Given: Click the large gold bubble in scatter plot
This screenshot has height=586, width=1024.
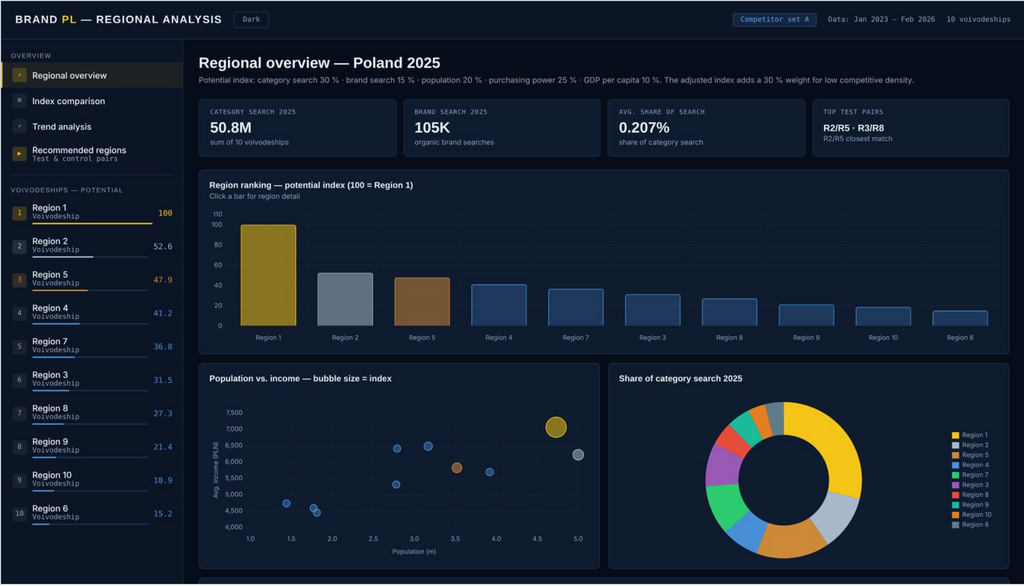Looking at the screenshot, I should tap(556, 427).
